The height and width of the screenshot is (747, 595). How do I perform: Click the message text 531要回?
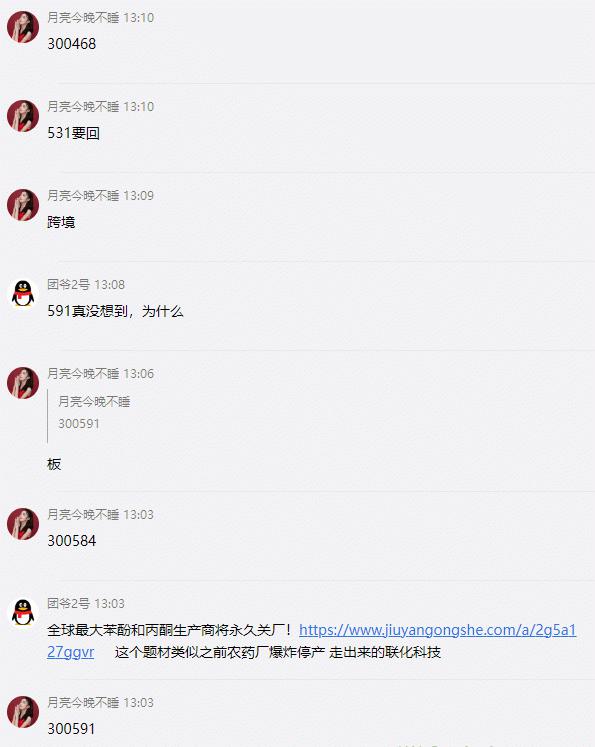[x=73, y=133]
